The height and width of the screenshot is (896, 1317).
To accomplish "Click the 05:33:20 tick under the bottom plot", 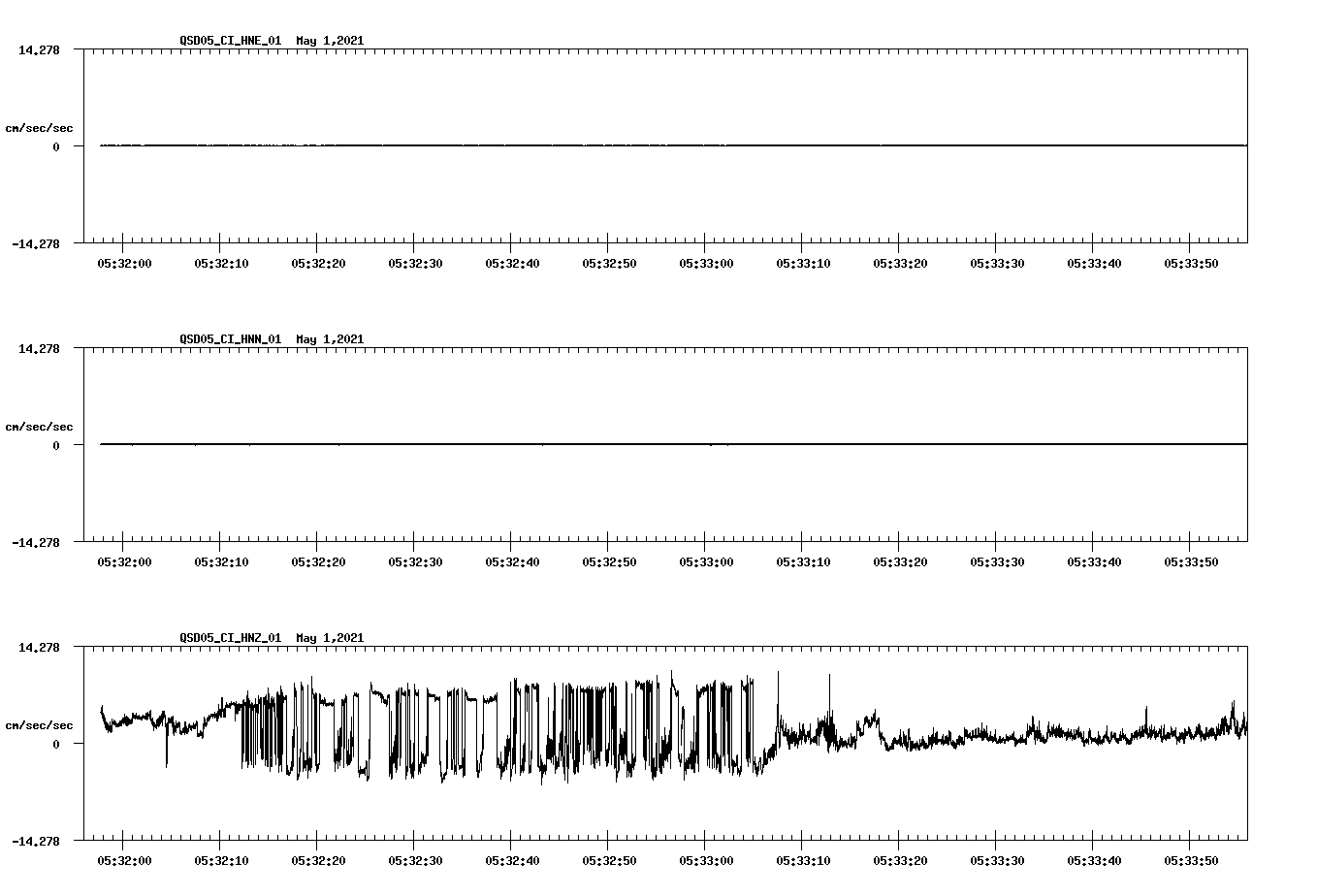I will pos(900,859).
